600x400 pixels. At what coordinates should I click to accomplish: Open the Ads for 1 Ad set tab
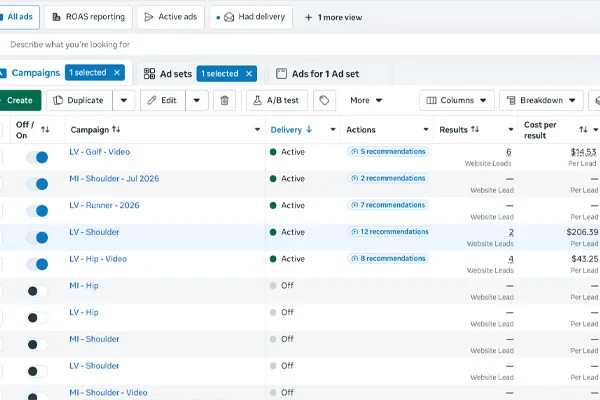click(x=318, y=73)
